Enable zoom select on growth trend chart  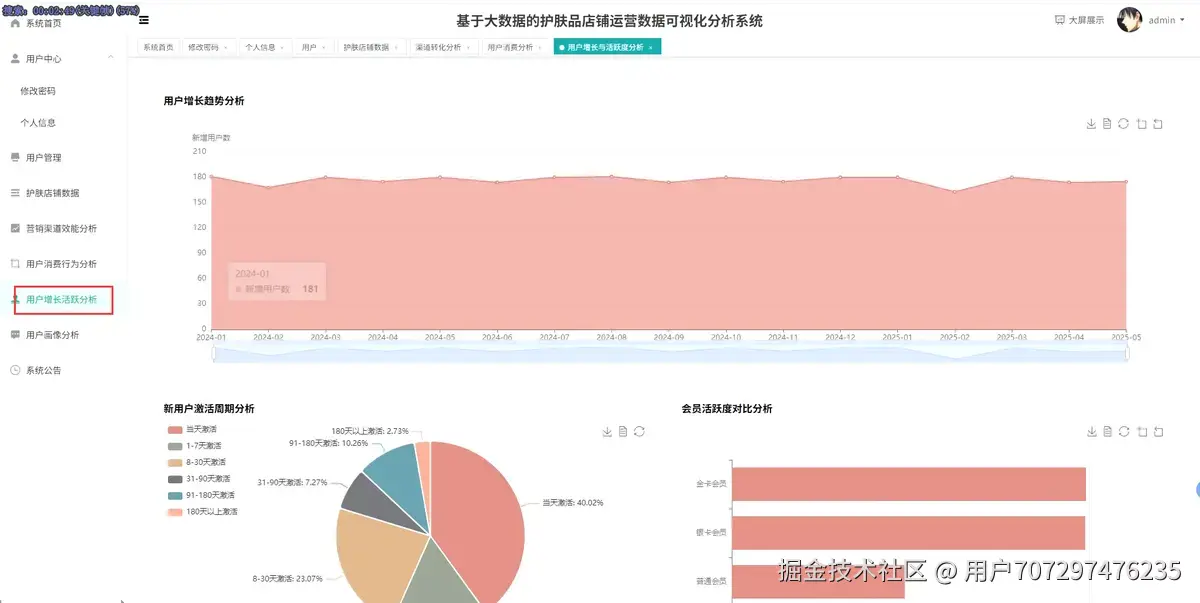pyautogui.click(x=1141, y=124)
